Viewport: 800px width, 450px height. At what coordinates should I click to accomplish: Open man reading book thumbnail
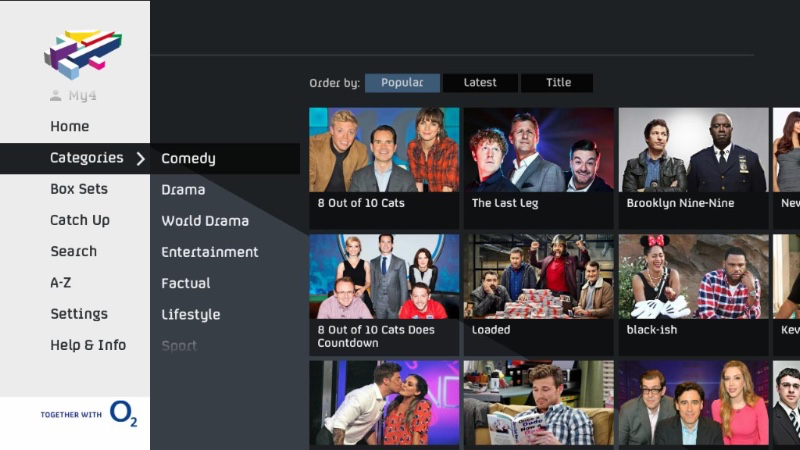point(539,403)
